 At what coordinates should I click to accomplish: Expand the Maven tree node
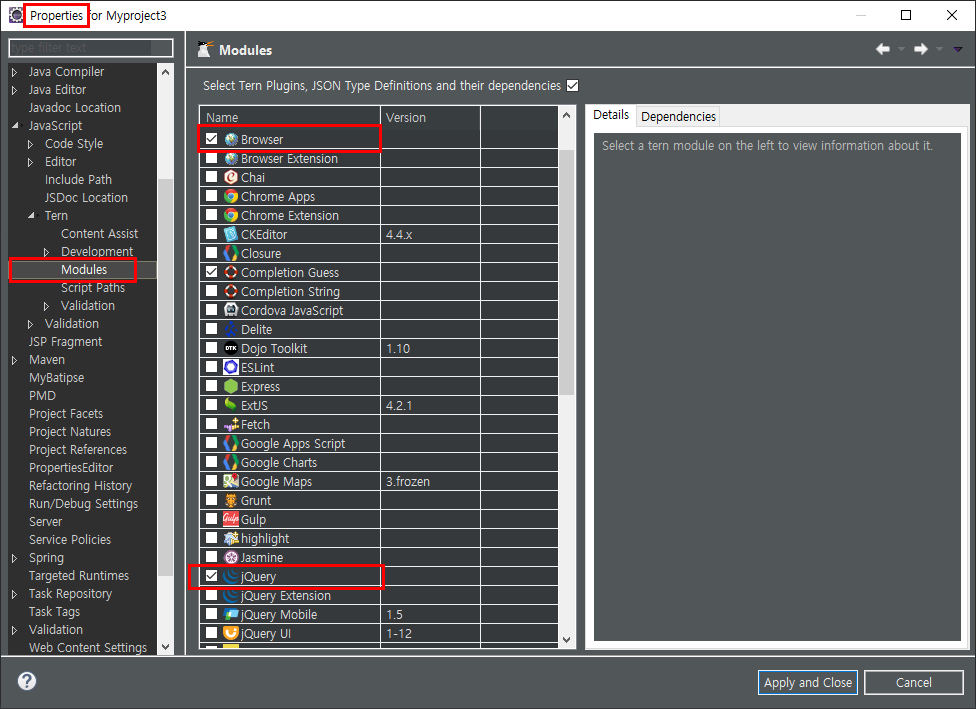point(14,360)
